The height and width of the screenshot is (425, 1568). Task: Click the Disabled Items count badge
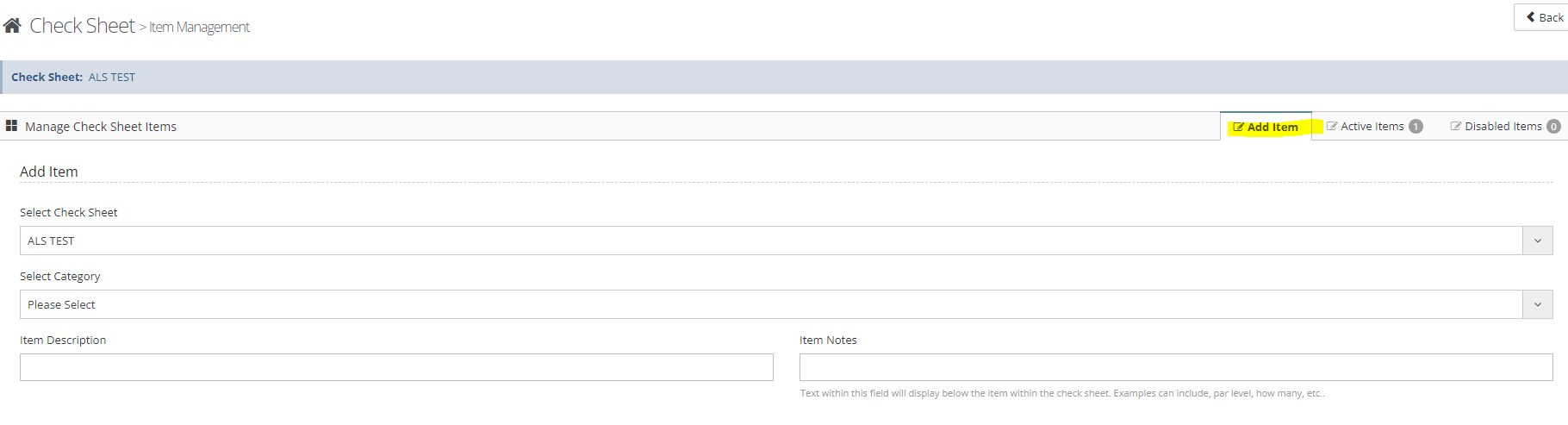1553,126
